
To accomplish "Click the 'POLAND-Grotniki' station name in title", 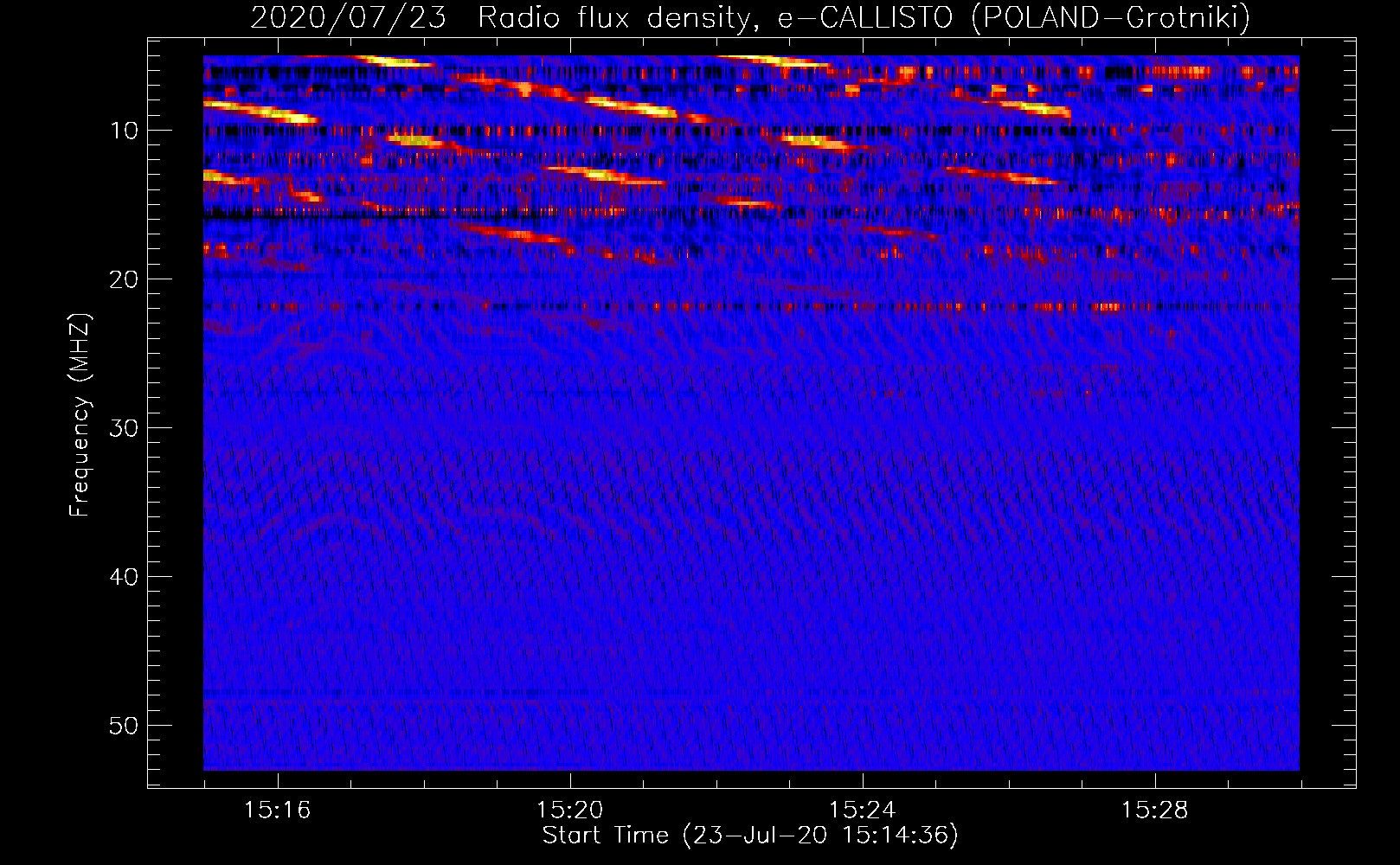I will click(1110, 18).
